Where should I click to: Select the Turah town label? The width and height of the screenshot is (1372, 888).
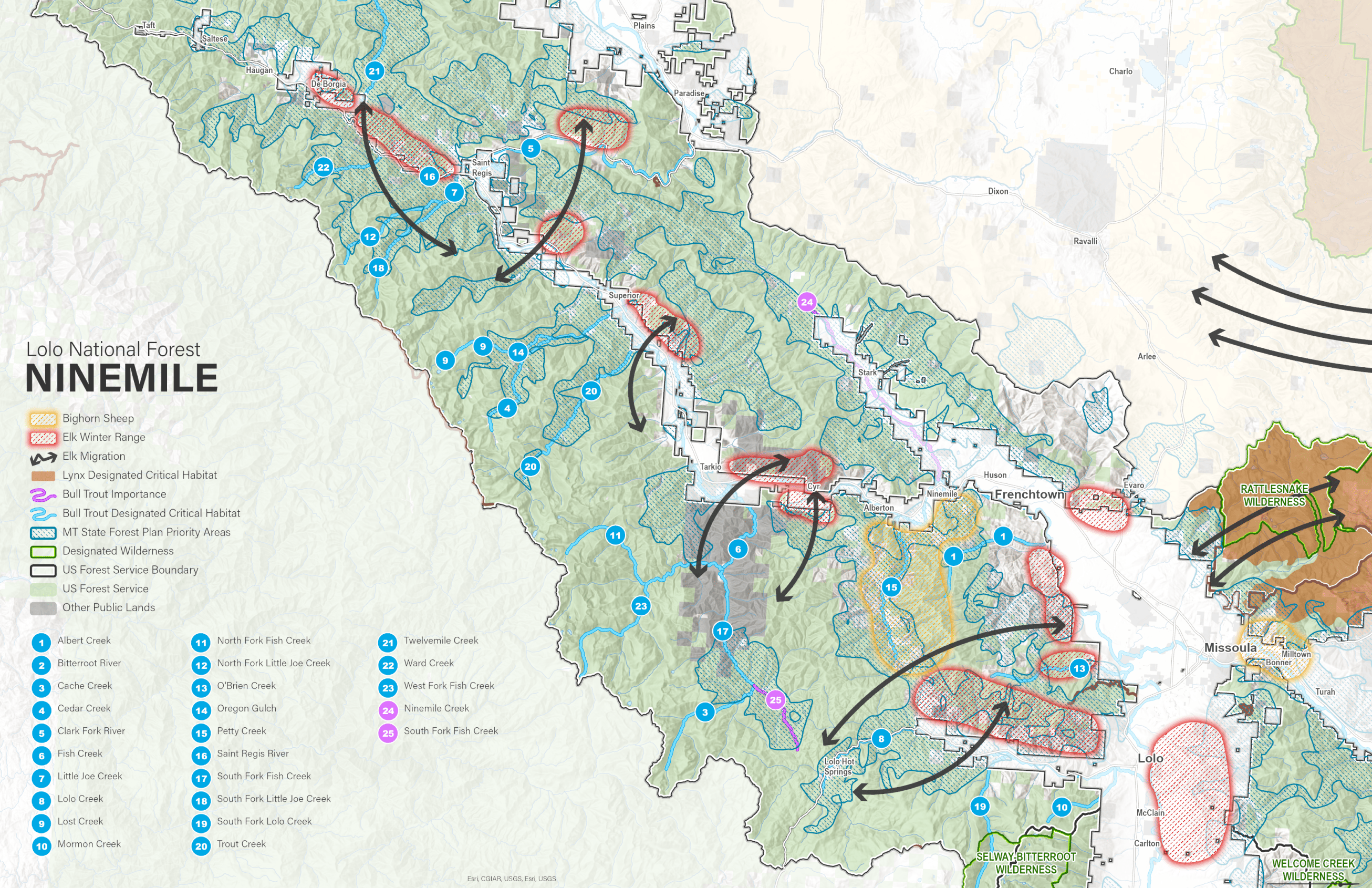pyautogui.click(x=1325, y=692)
